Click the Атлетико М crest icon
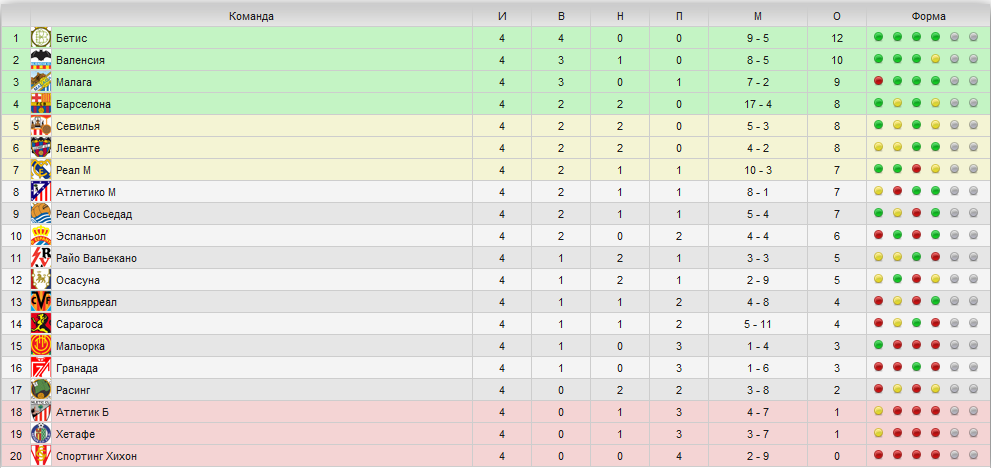The image size is (991, 468). coord(41,192)
